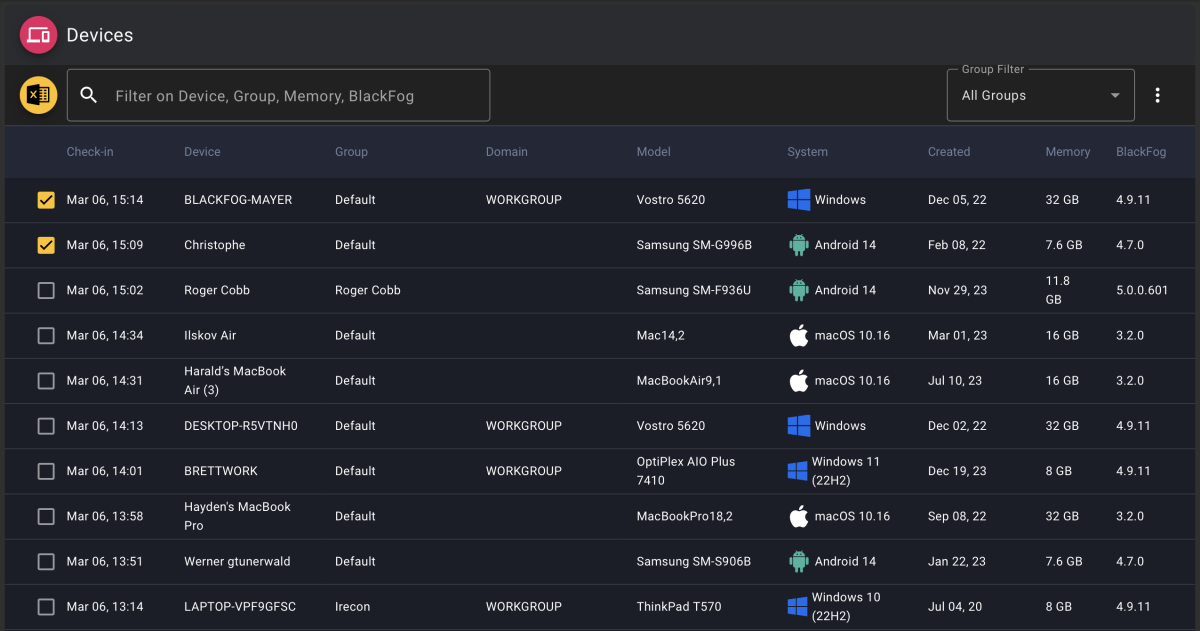Click the Mac14,2 model cell
Screen dimensions: 1200x631
click(661, 335)
